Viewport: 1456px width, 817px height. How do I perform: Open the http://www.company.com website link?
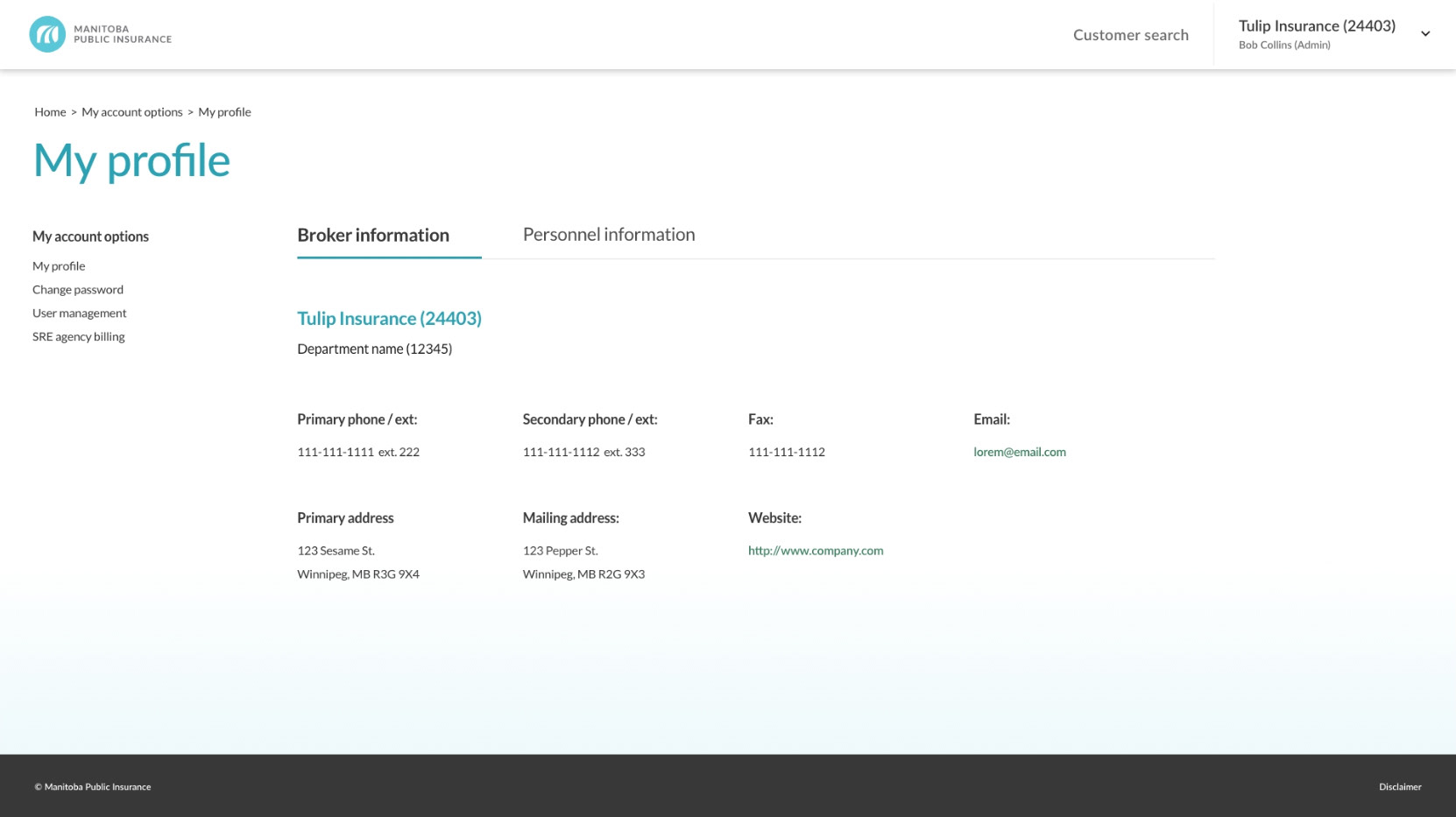tap(816, 551)
